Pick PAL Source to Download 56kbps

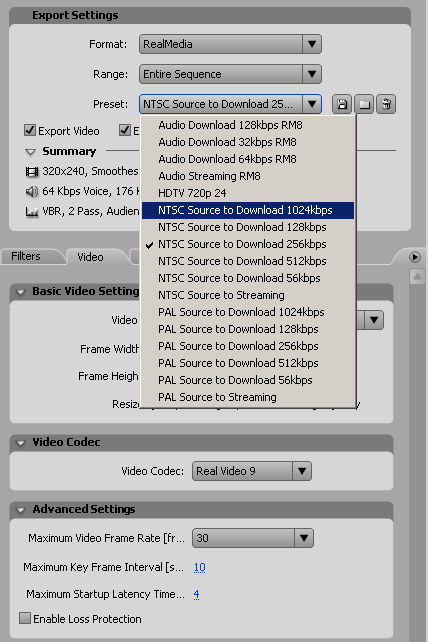tap(248, 380)
